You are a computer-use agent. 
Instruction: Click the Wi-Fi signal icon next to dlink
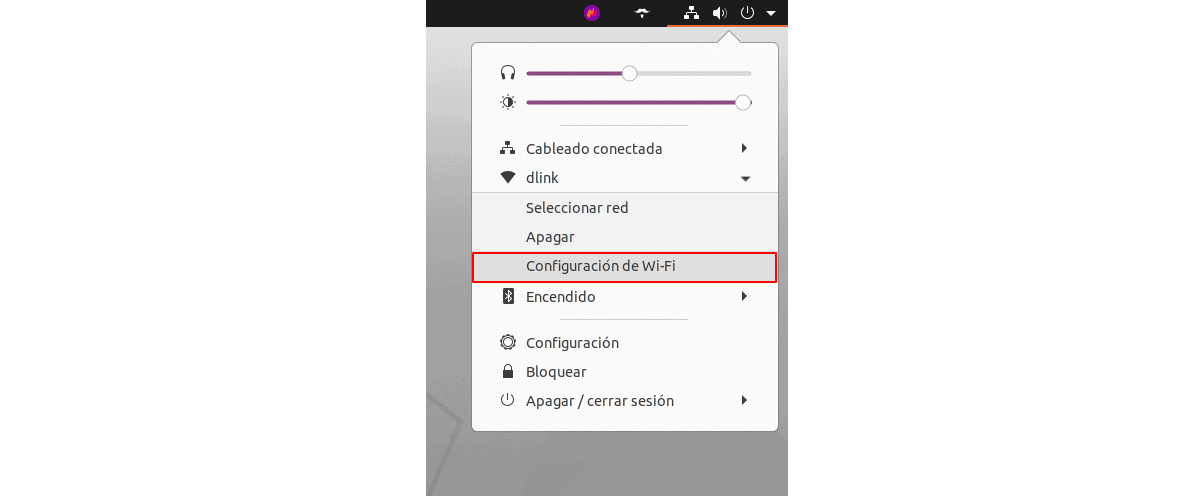(x=508, y=178)
